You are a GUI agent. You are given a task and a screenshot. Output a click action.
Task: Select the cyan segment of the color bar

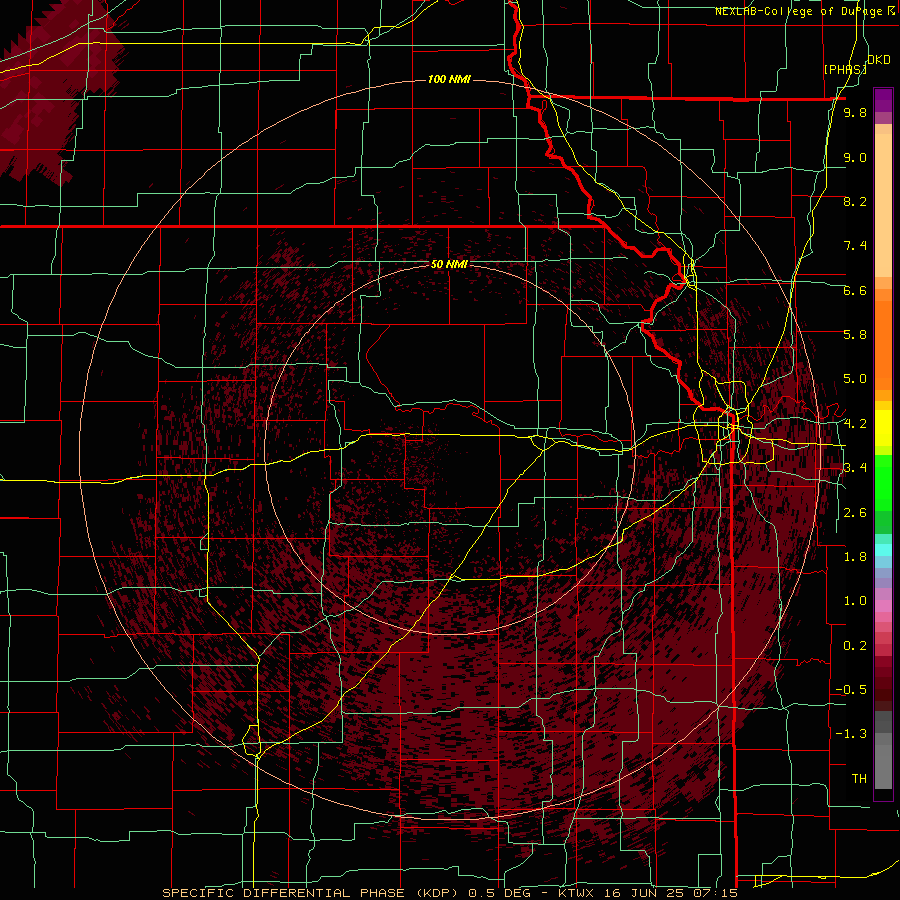883,549
